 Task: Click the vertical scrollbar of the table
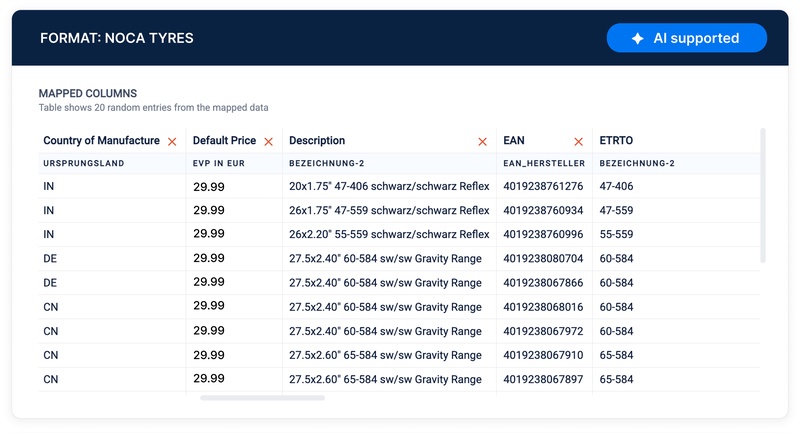(763, 195)
